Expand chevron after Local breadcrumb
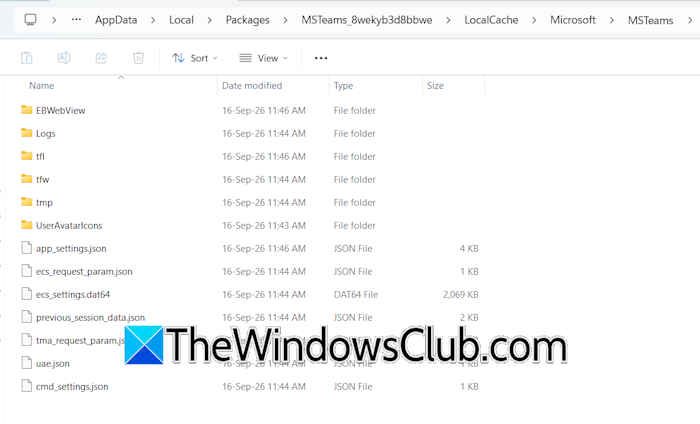 tap(209, 20)
